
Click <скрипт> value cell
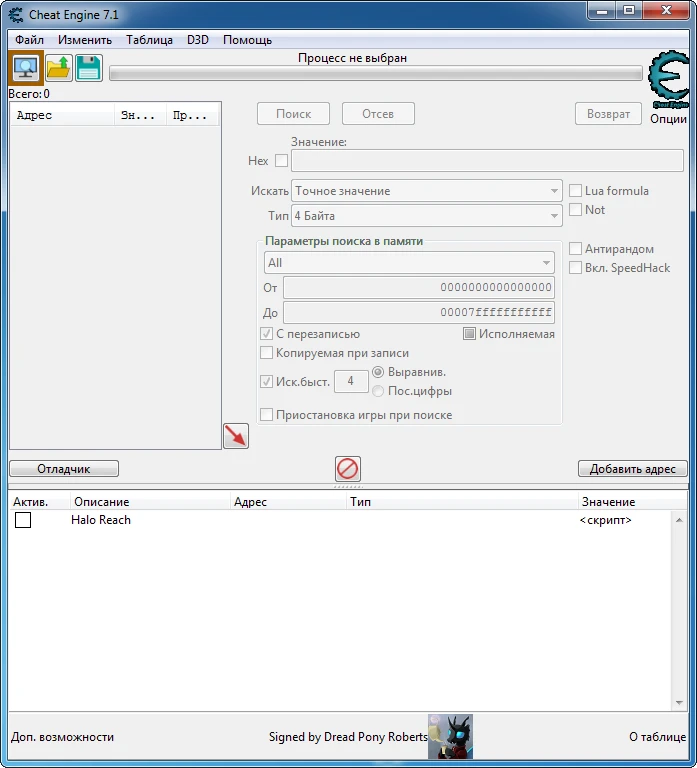[606, 520]
